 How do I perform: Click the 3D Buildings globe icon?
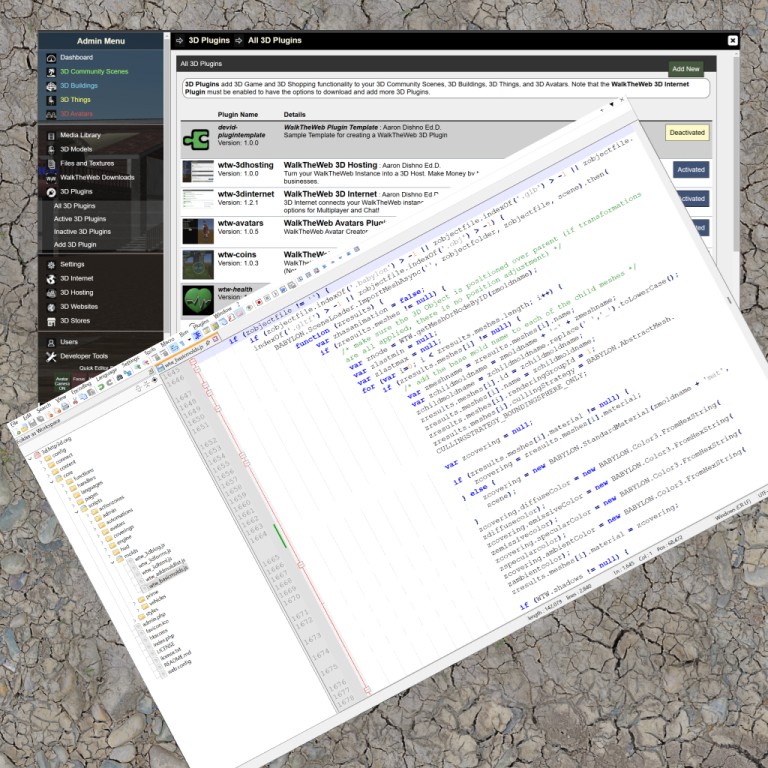[x=51, y=86]
